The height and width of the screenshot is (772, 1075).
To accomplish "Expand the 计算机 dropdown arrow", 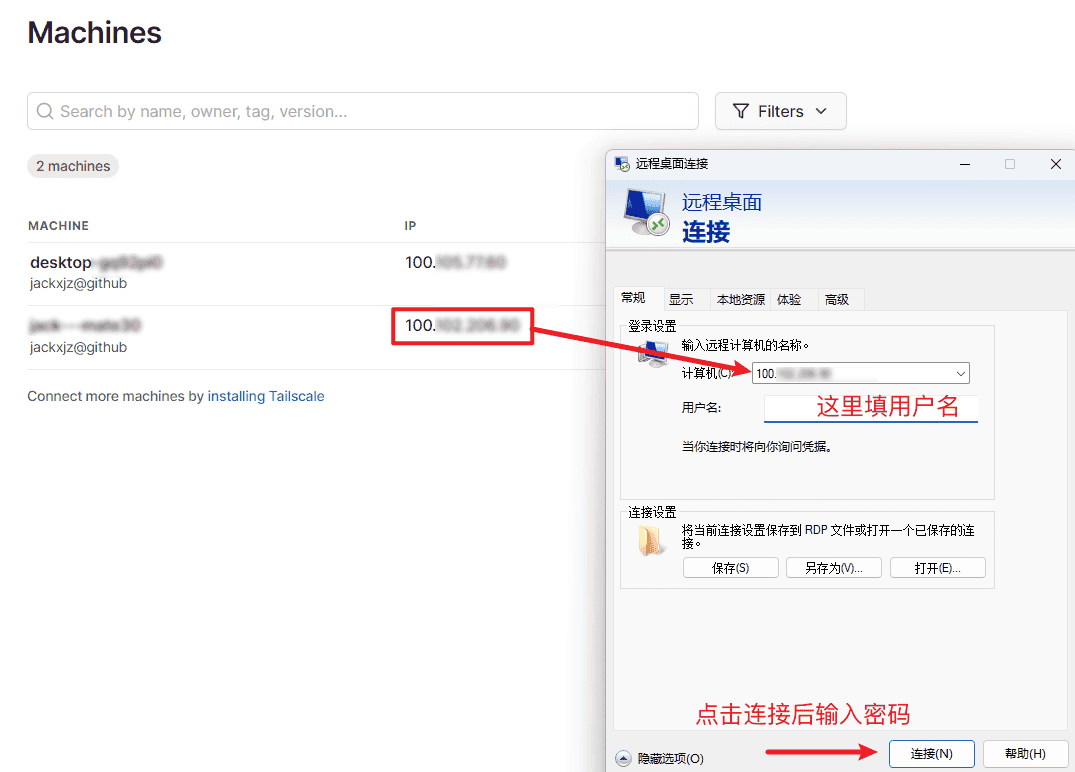I will click(961, 374).
